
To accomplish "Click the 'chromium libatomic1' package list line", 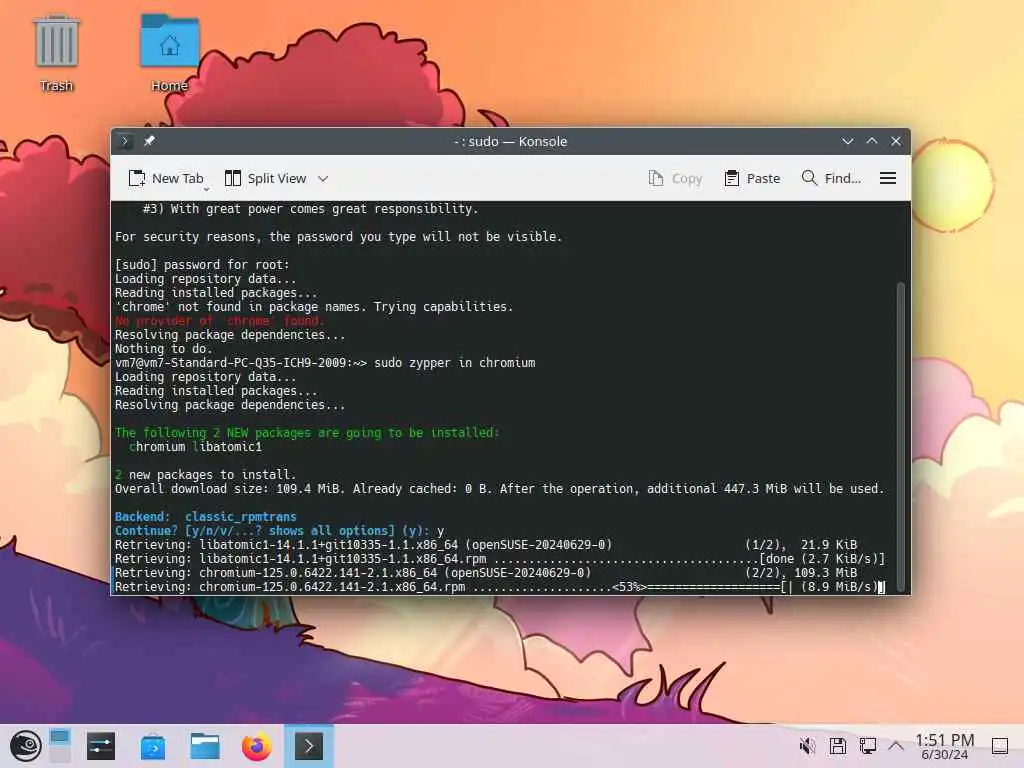I will (195, 447).
